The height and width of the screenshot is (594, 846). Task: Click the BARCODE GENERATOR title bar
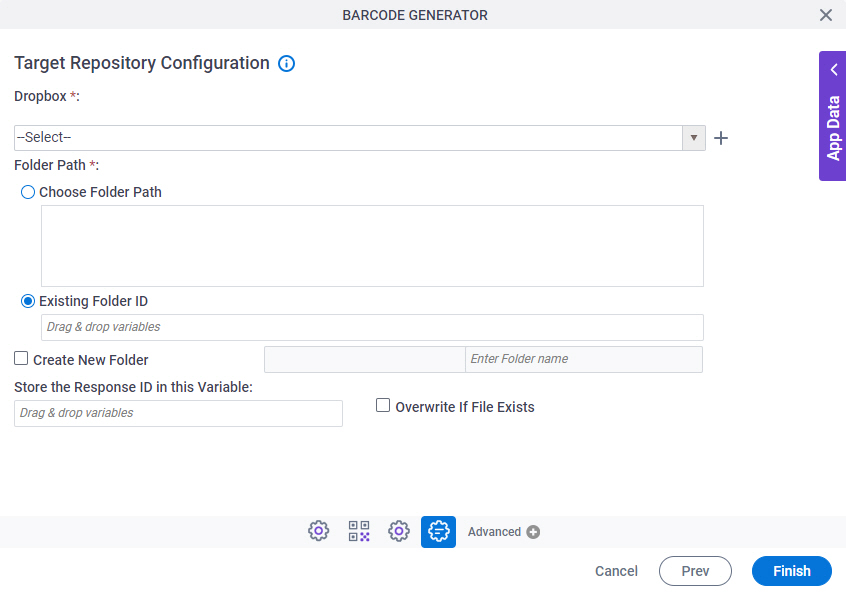pos(414,15)
